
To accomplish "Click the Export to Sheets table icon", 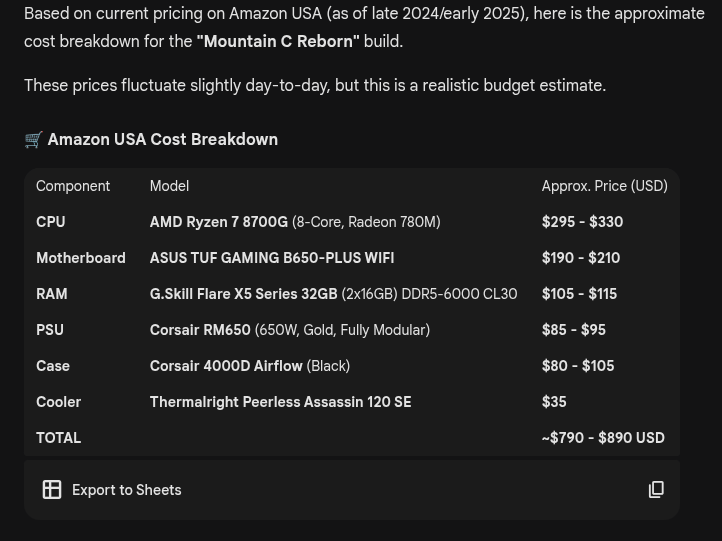I will pos(52,490).
